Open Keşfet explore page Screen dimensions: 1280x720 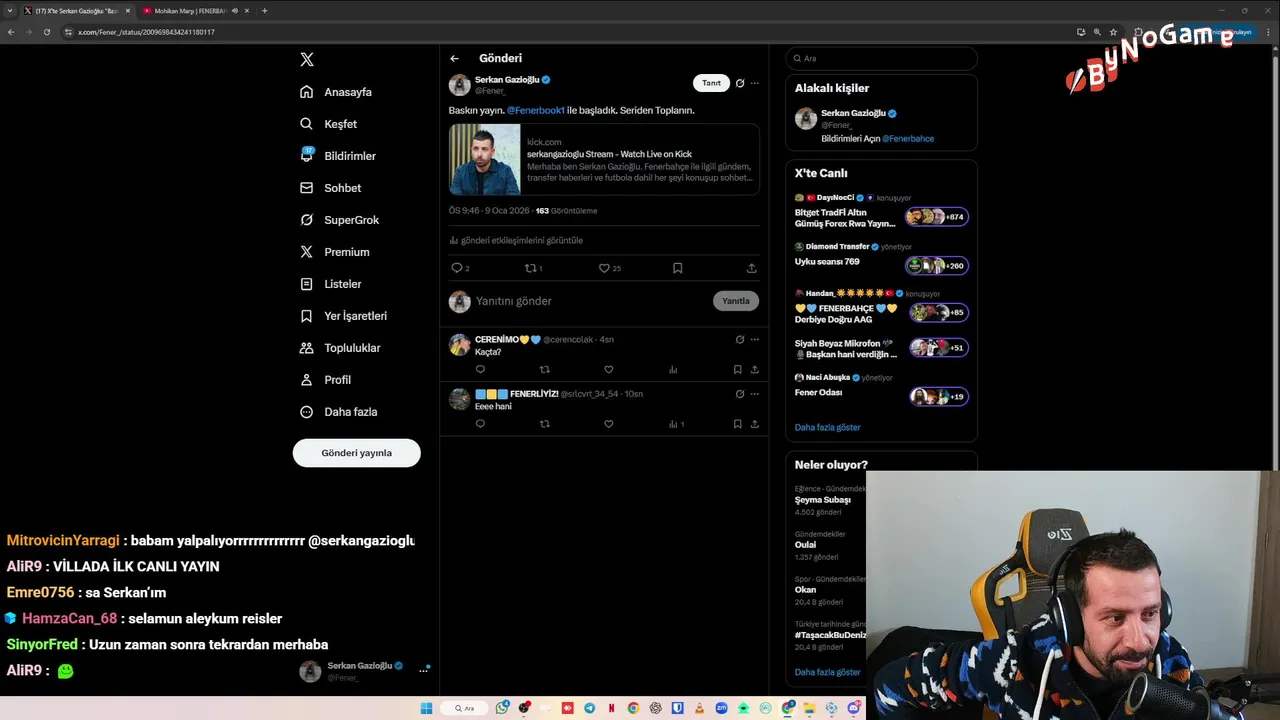329,124
